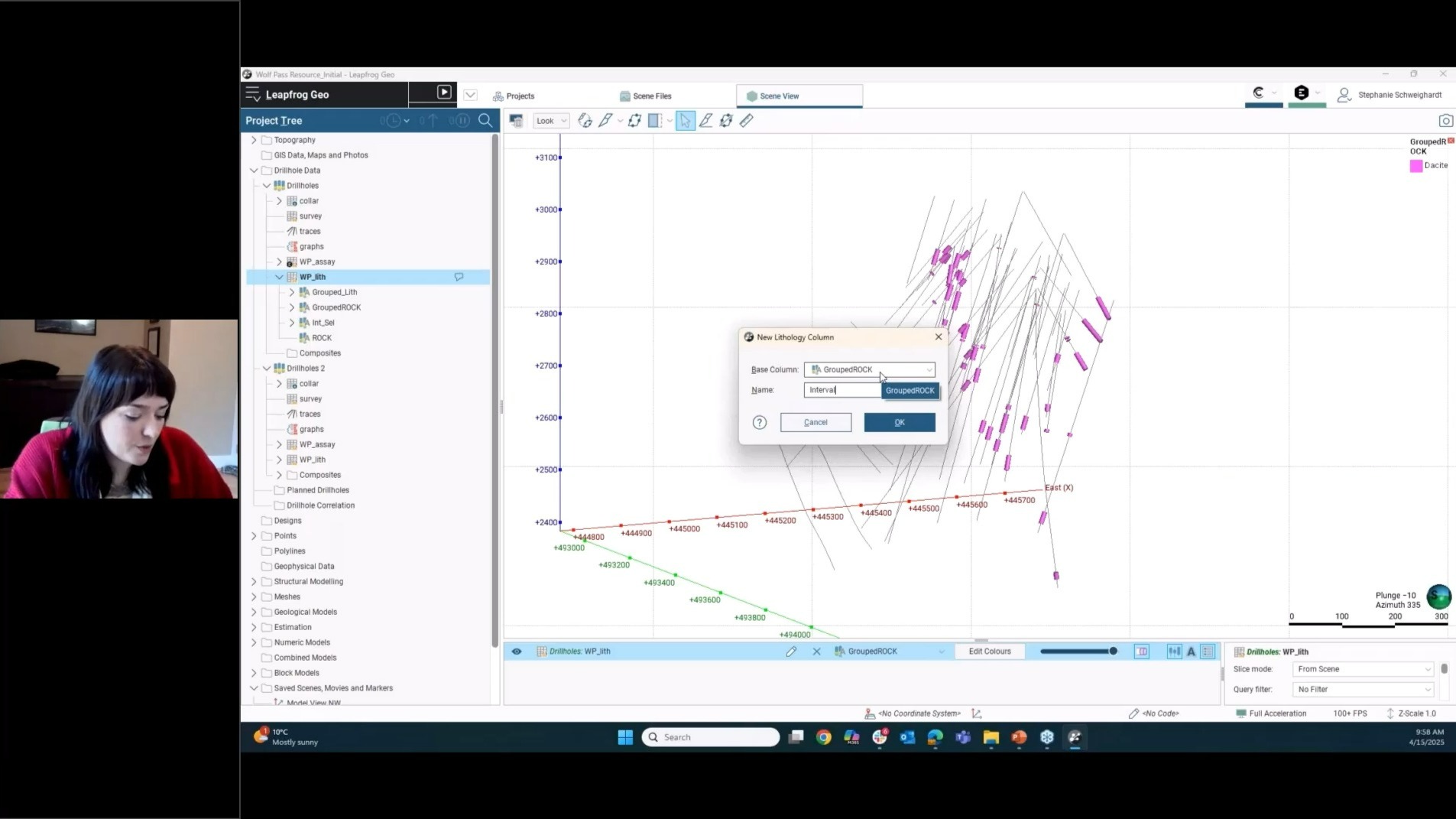The width and height of the screenshot is (1456, 819).
Task: Expand the Topography folder
Action: click(254, 140)
